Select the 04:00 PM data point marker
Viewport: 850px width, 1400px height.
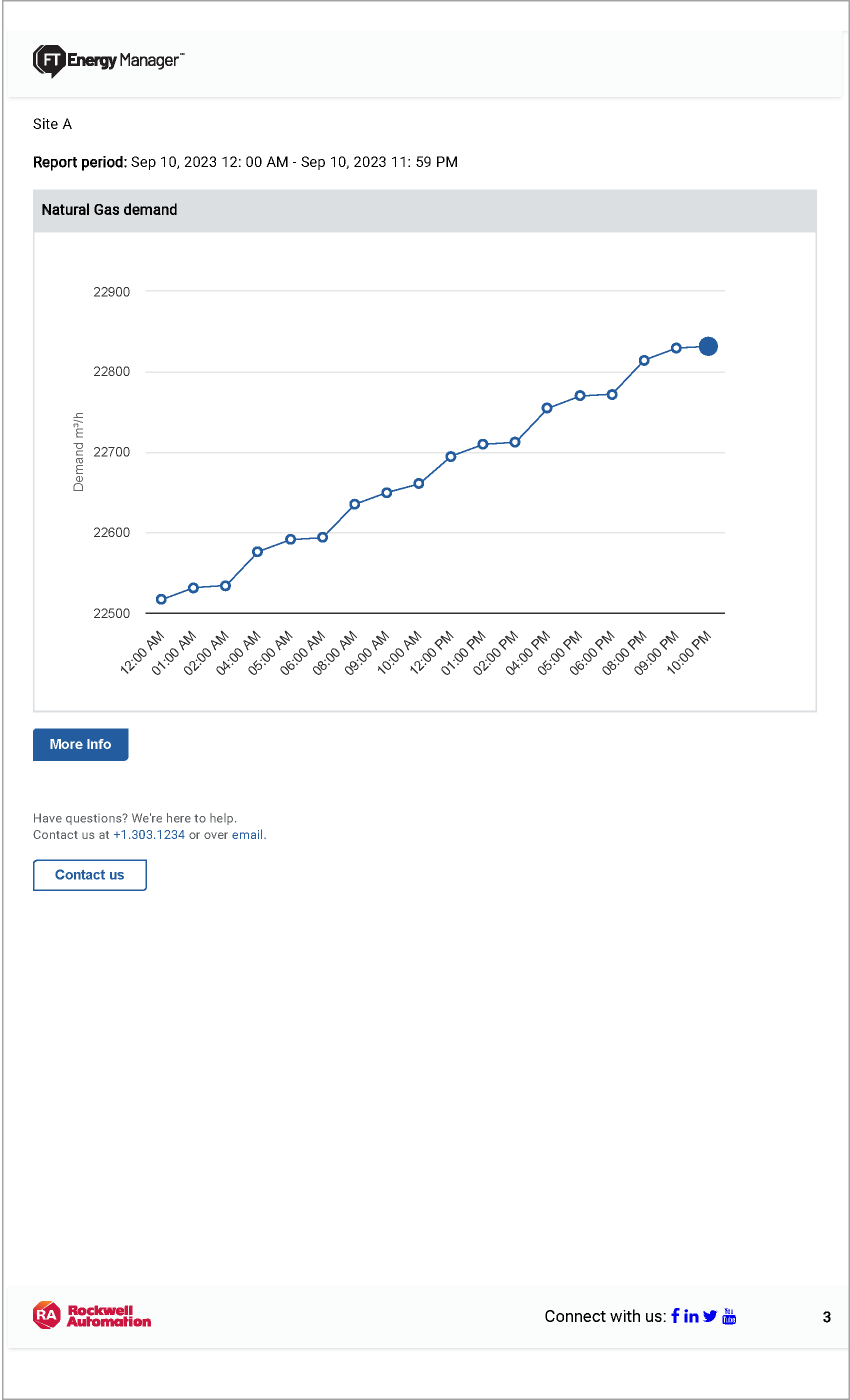(x=546, y=408)
